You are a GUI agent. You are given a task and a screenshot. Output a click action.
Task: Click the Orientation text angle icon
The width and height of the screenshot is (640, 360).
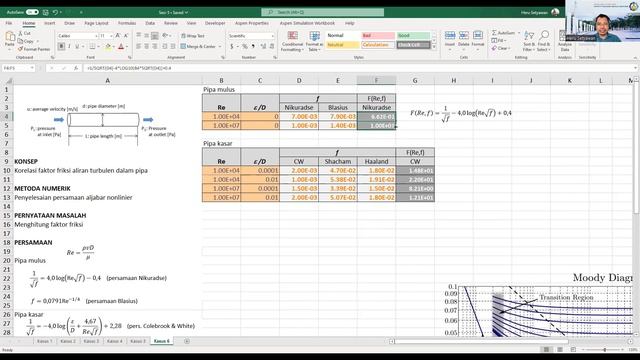click(x=165, y=36)
